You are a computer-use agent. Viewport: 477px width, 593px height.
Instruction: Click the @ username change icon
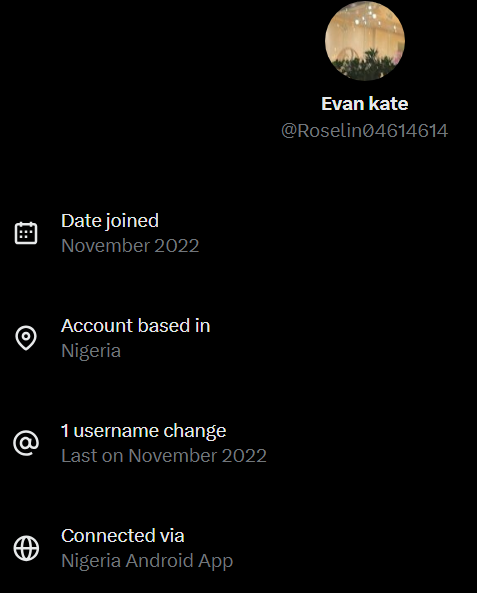pos(26,442)
